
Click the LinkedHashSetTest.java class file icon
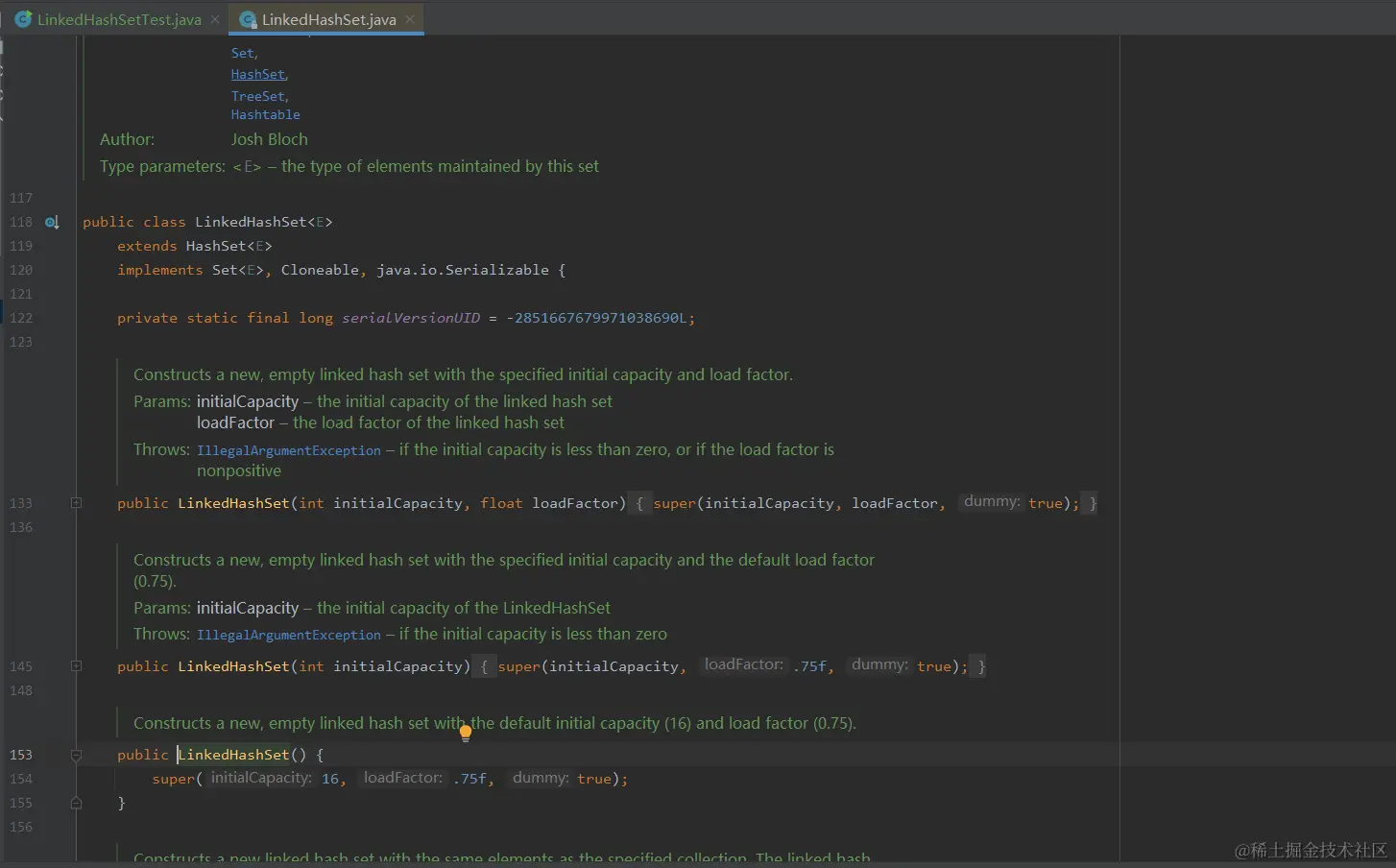(24, 19)
